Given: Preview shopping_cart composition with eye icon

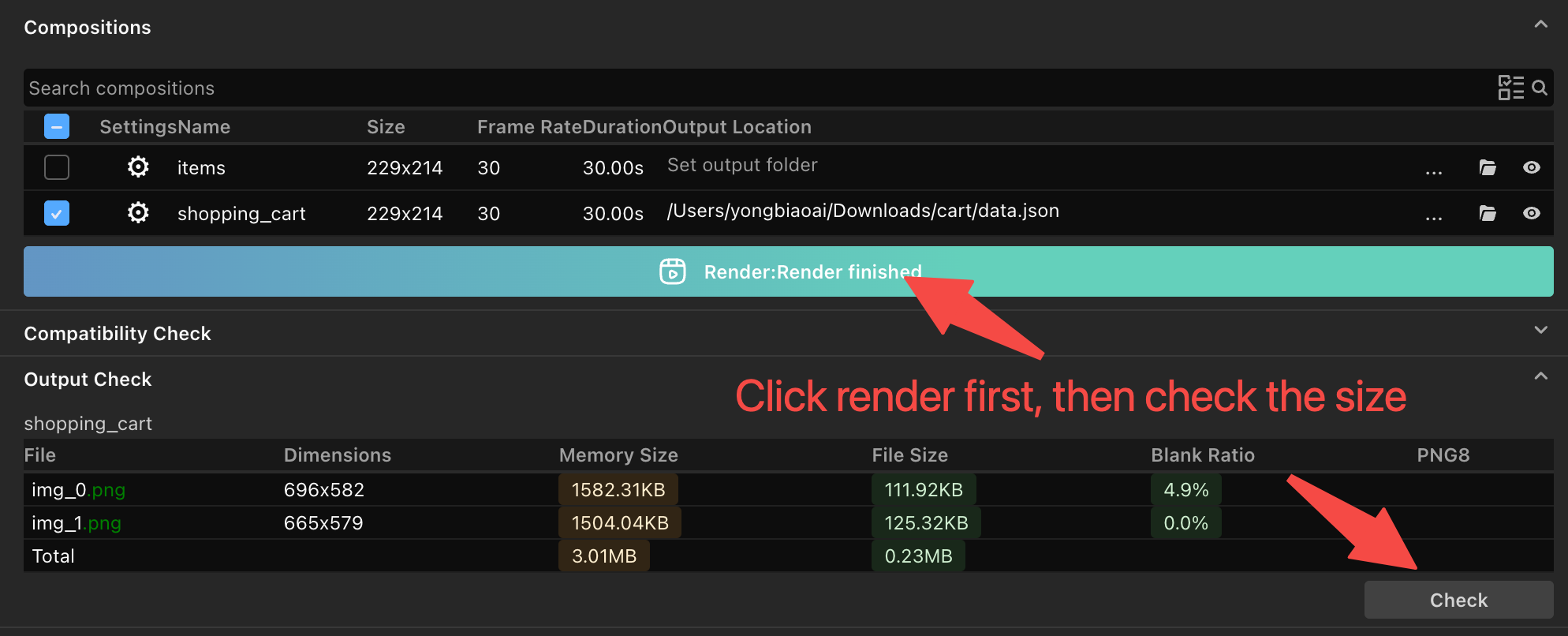Looking at the screenshot, I should (x=1532, y=213).
